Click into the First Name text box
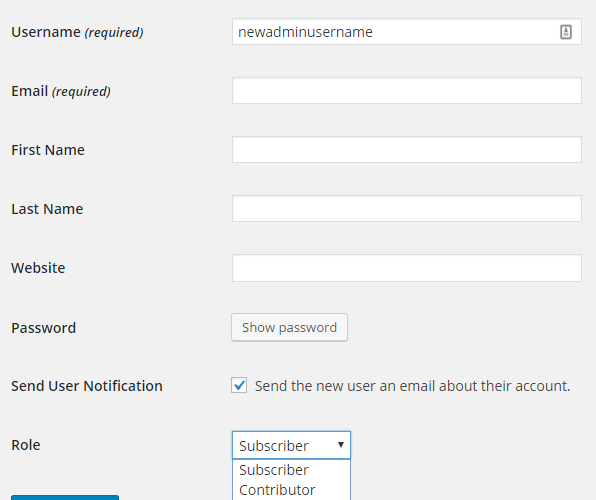Viewport: 596px width, 500px height. click(x=407, y=149)
